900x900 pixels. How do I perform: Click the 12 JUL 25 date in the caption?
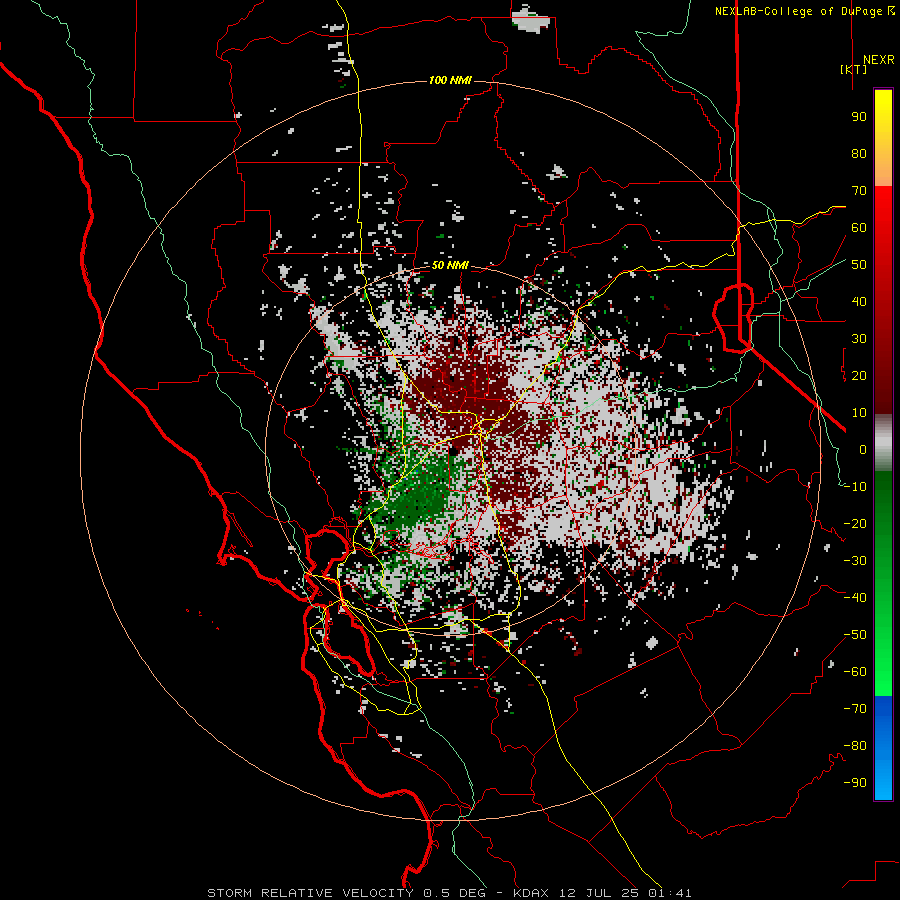click(x=599, y=893)
